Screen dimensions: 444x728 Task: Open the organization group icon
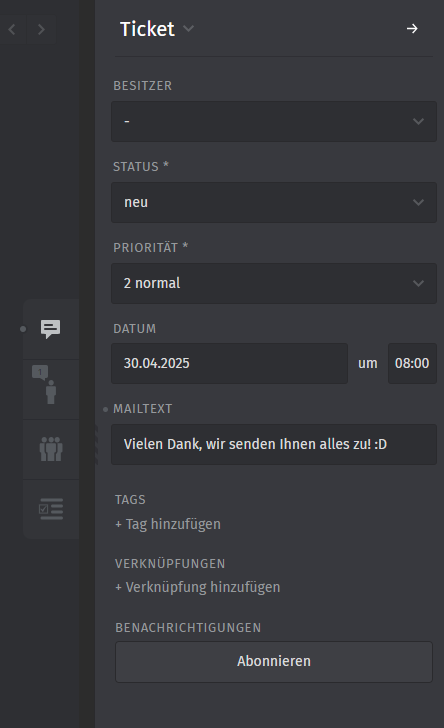click(51, 449)
